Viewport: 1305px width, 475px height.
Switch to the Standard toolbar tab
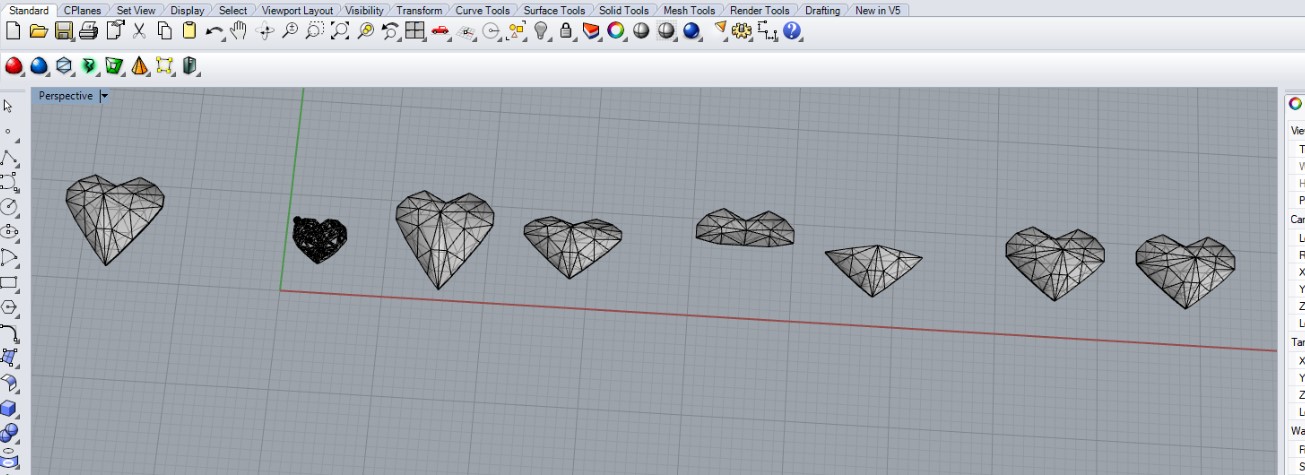(29, 10)
